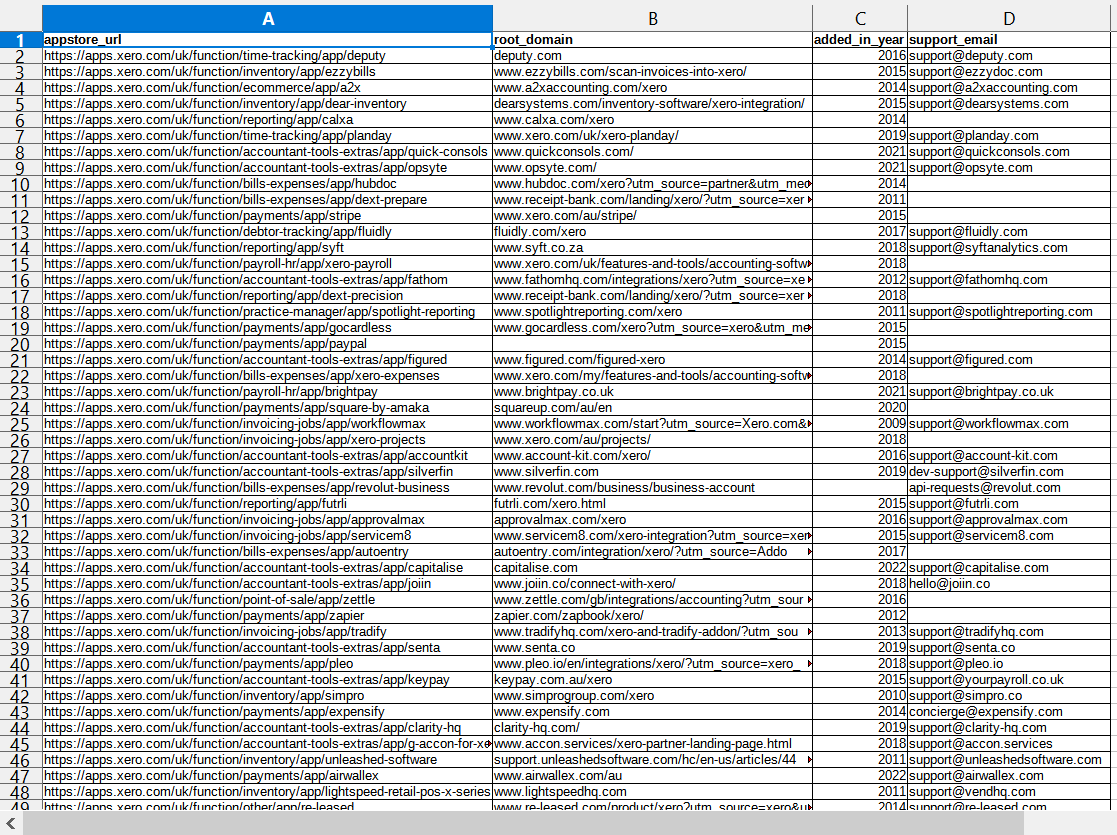Click the appstore_url header cell
This screenshot has width=1117, height=835.
(x=268, y=40)
